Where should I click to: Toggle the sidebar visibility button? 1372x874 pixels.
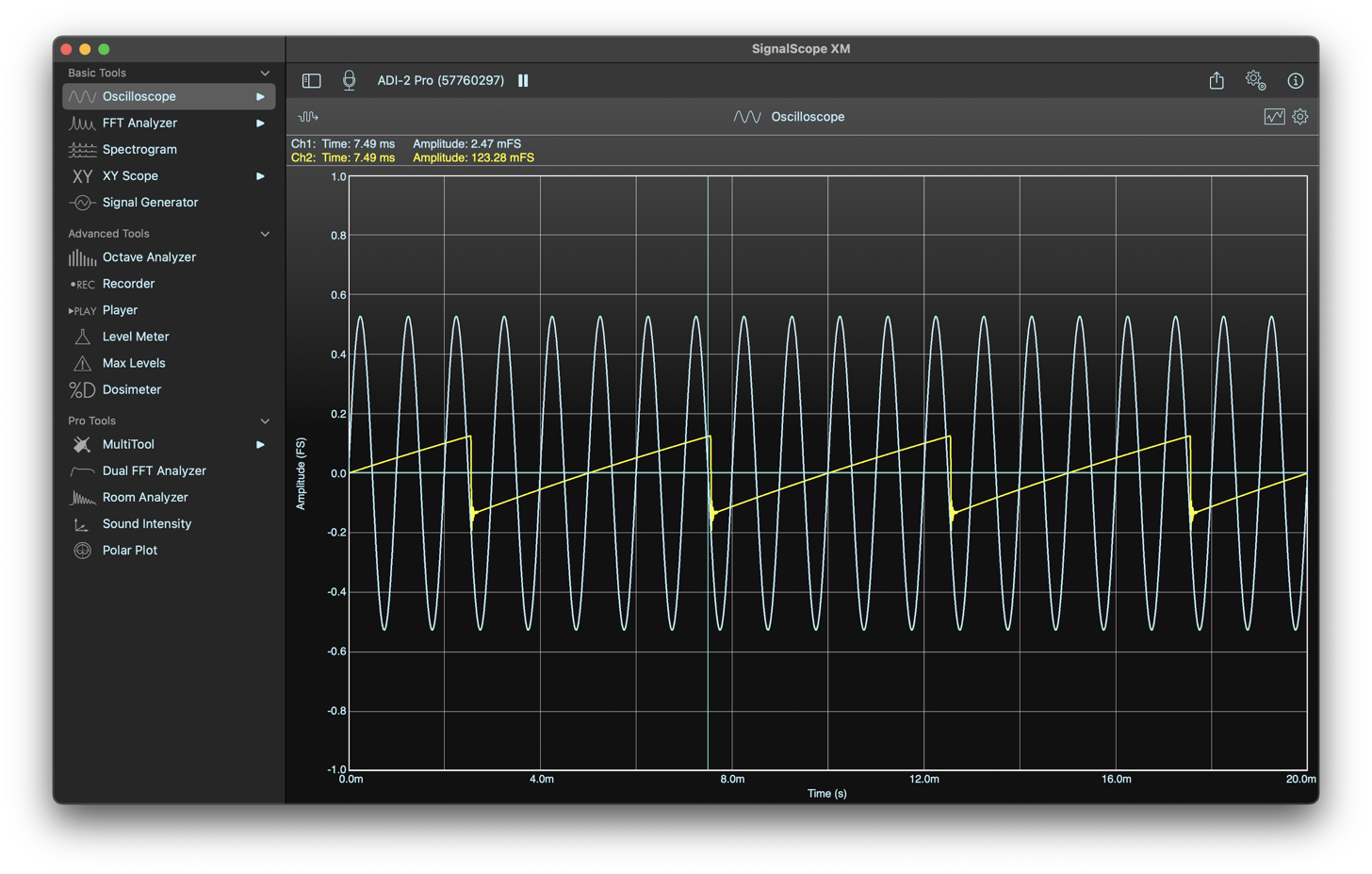311,80
